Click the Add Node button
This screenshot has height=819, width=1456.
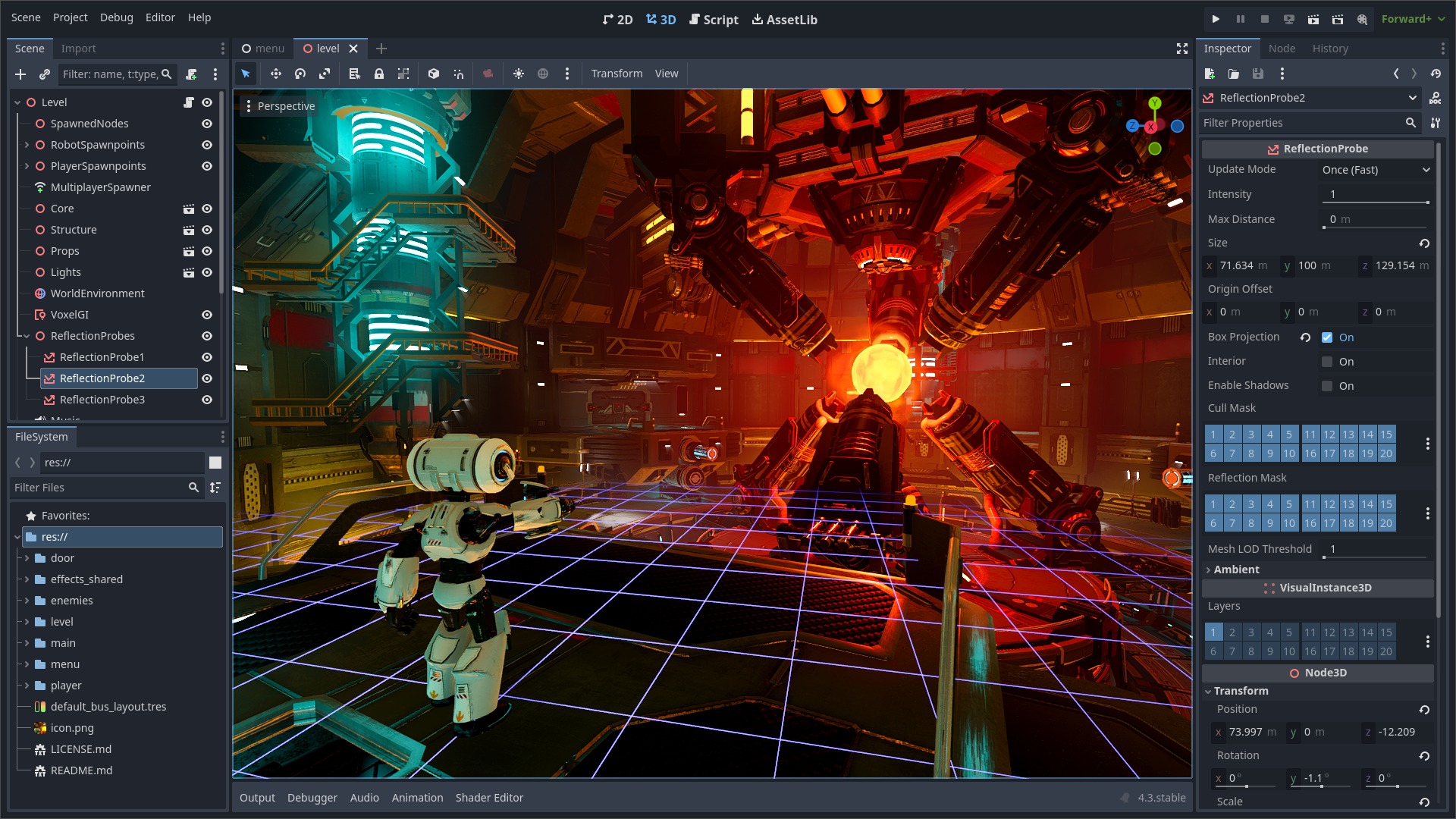click(20, 76)
